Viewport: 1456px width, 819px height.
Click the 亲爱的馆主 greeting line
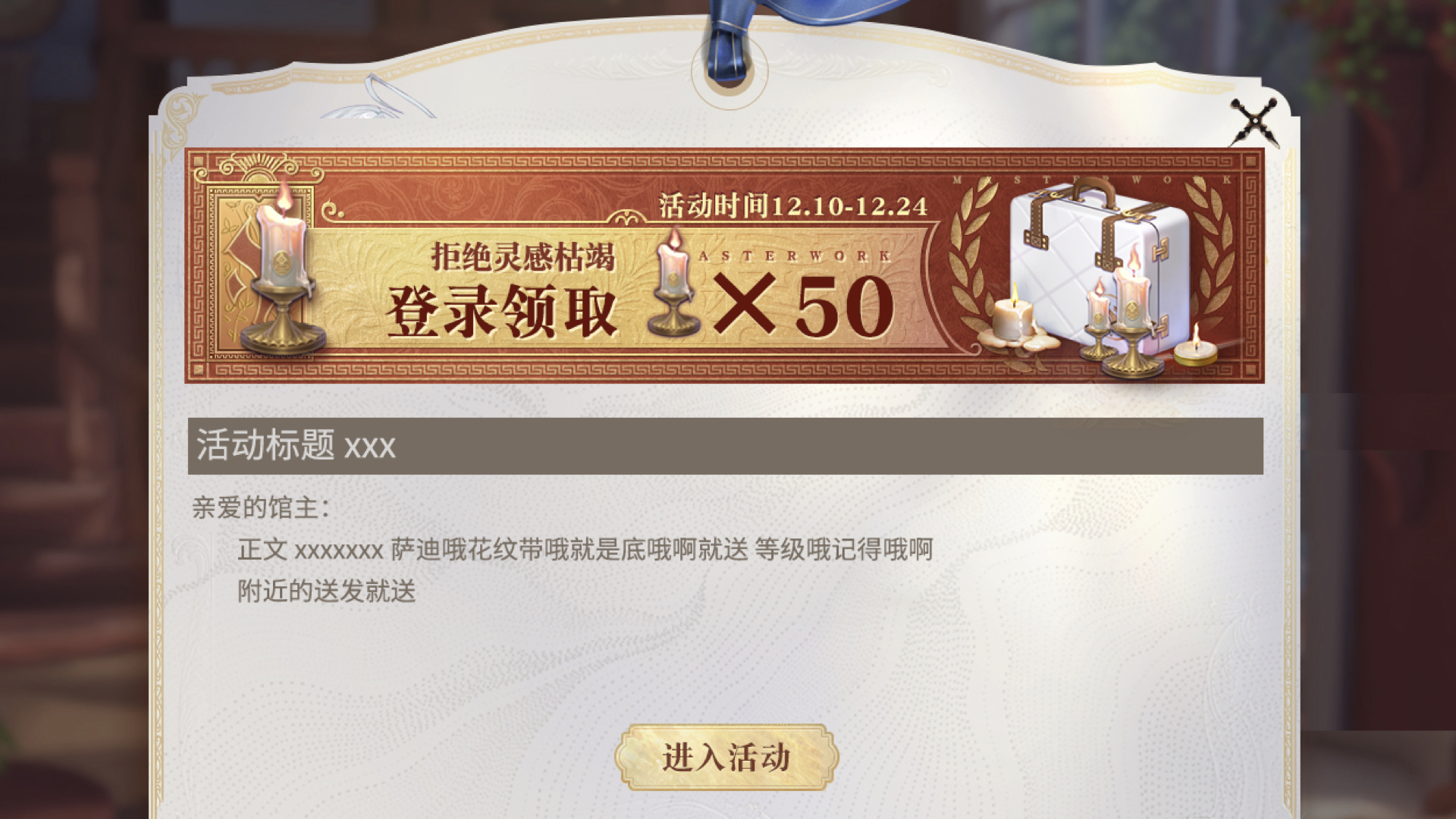(x=261, y=507)
